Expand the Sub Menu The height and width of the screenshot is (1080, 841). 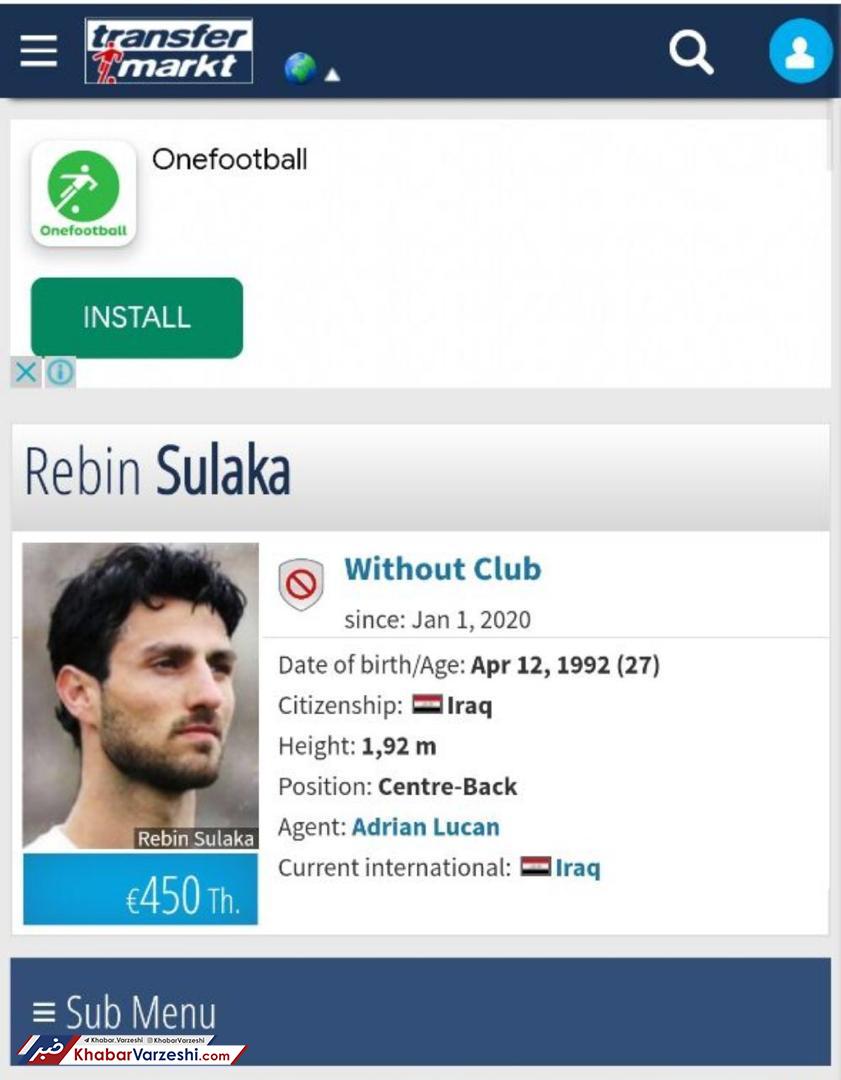pos(124,1012)
